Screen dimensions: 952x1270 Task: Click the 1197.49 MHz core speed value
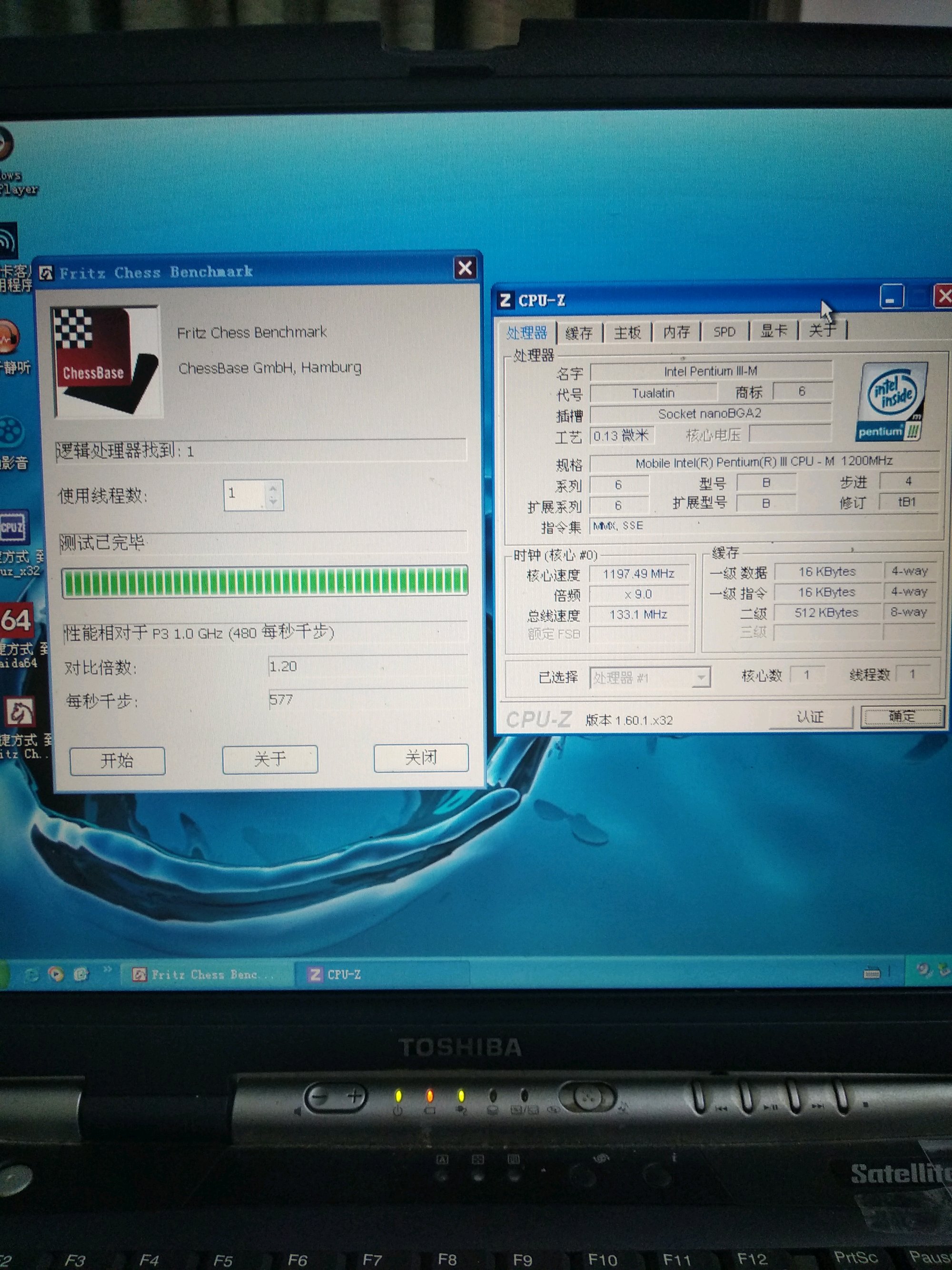coord(639,573)
